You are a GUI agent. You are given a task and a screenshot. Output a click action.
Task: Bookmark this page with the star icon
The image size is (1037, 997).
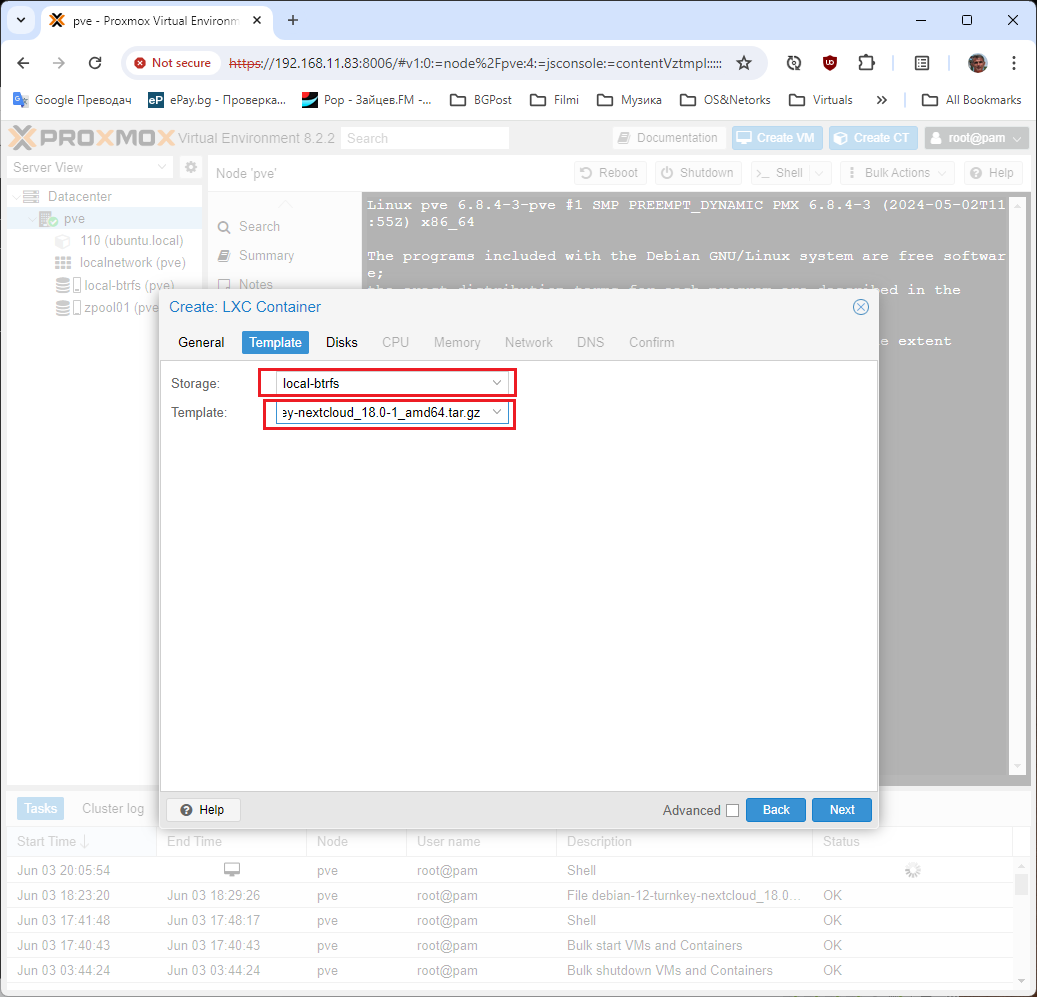[744, 63]
